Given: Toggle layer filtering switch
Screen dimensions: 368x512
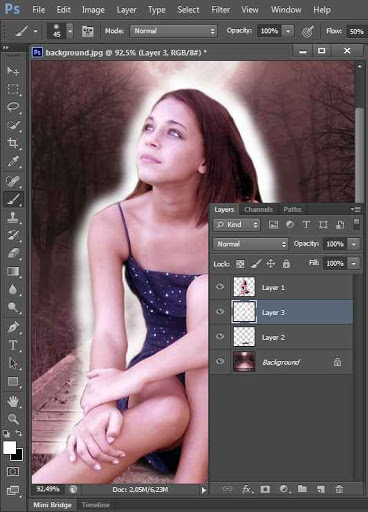Looking at the screenshot, I should point(356,224).
